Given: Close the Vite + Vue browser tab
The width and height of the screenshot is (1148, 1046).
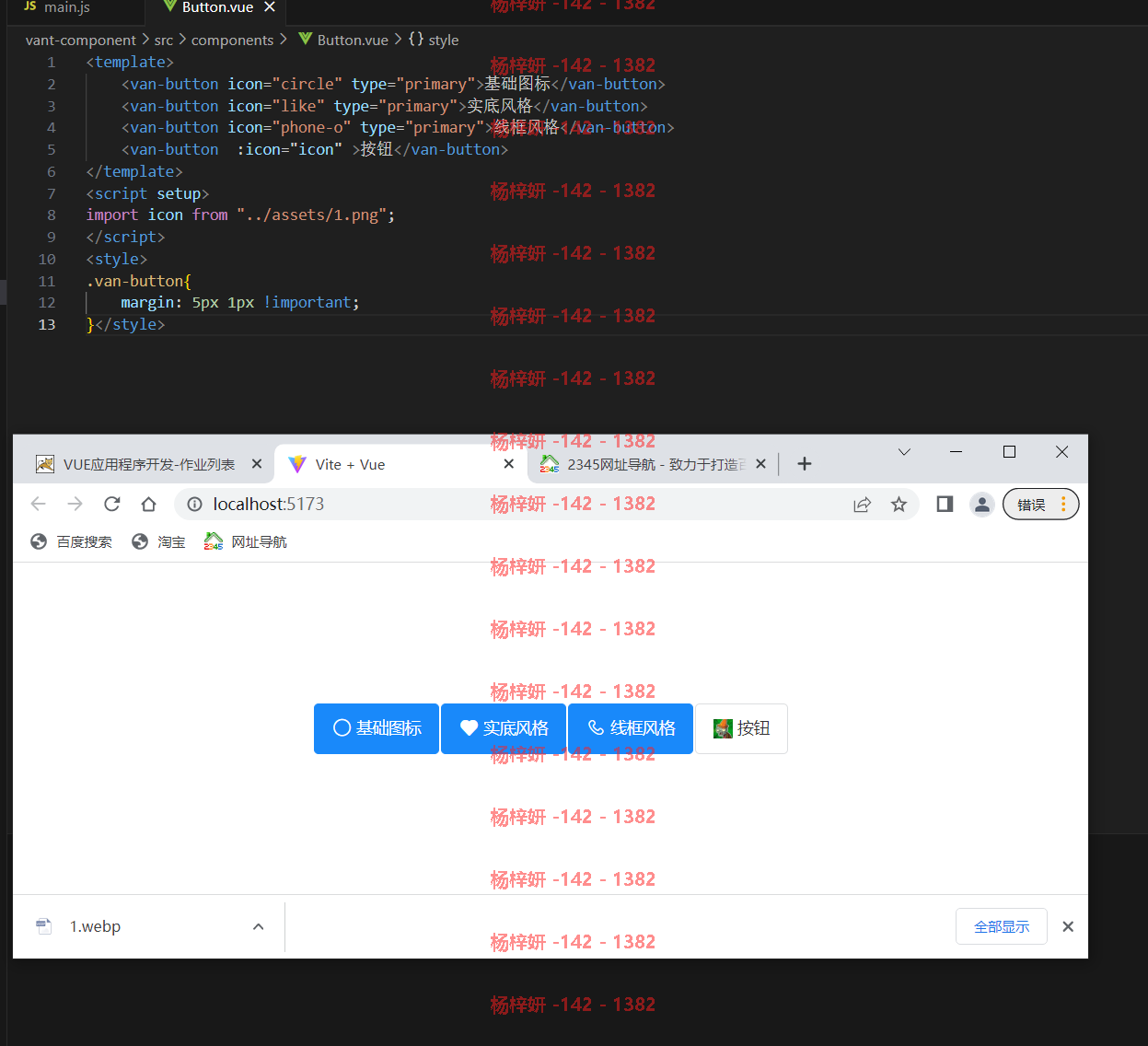Looking at the screenshot, I should tap(509, 464).
